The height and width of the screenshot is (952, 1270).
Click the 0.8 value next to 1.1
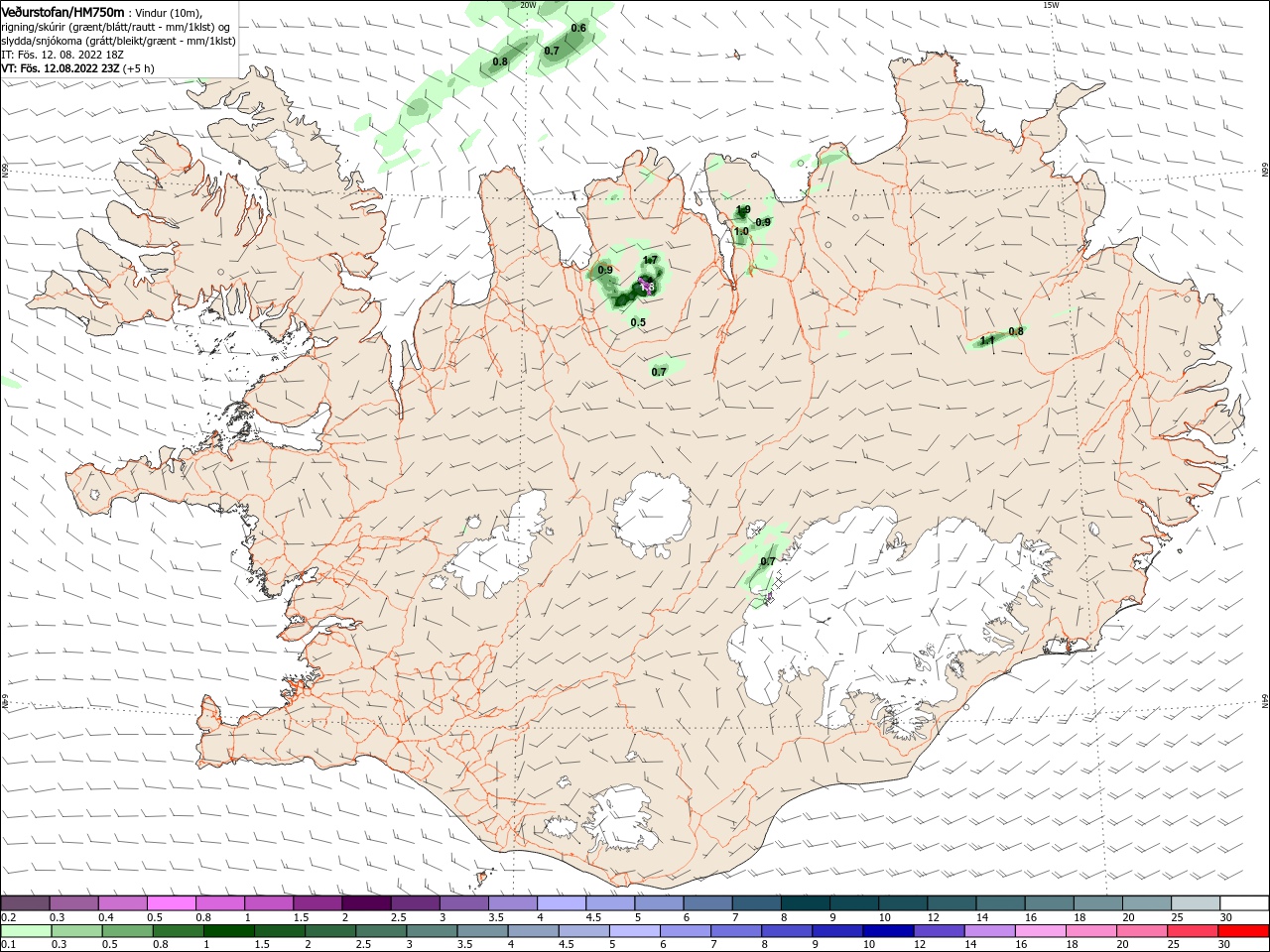pyautogui.click(x=1016, y=331)
